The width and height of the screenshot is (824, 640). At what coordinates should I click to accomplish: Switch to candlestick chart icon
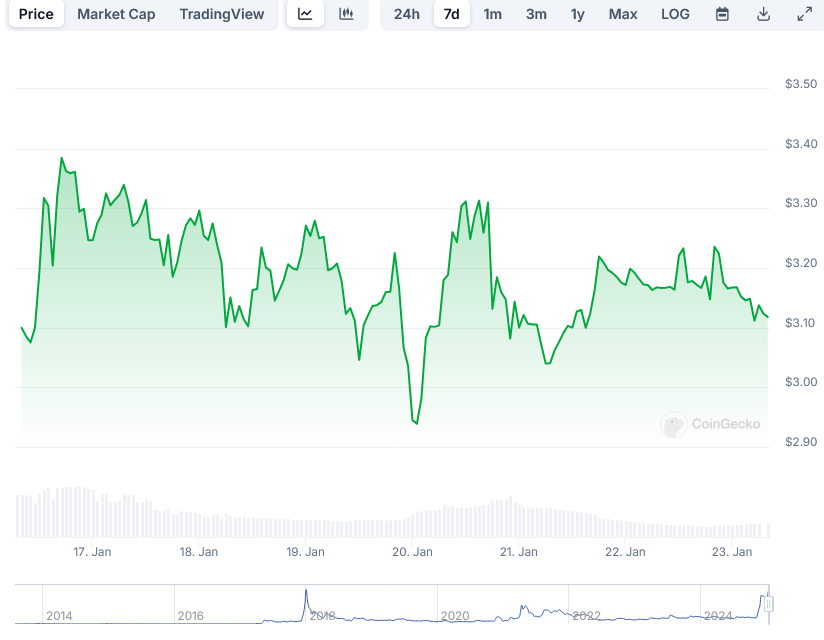click(346, 14)
